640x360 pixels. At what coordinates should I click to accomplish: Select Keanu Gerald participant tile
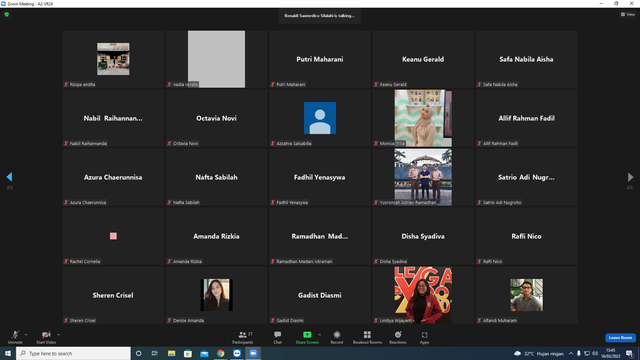click(423, 59)
